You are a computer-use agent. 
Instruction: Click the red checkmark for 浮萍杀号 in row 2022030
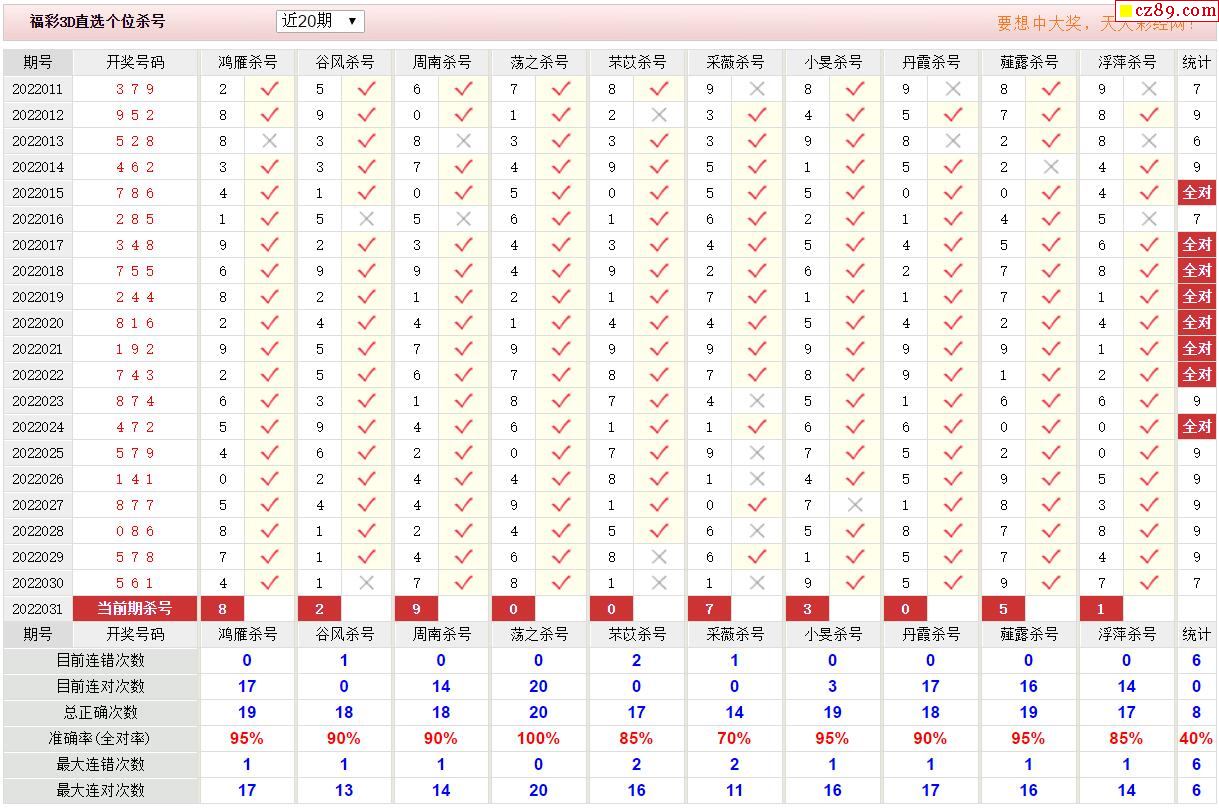click(x=1149, y=583)
